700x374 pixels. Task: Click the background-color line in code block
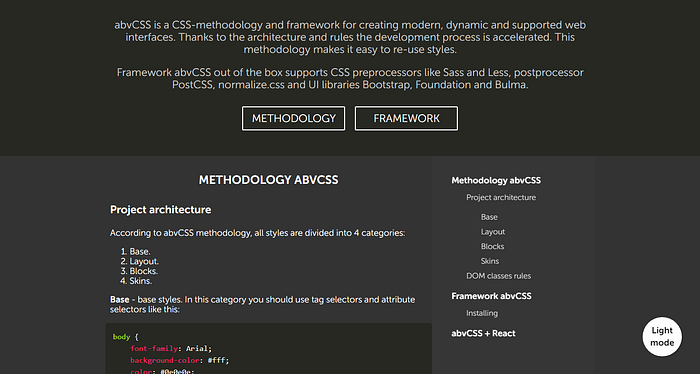179,360
